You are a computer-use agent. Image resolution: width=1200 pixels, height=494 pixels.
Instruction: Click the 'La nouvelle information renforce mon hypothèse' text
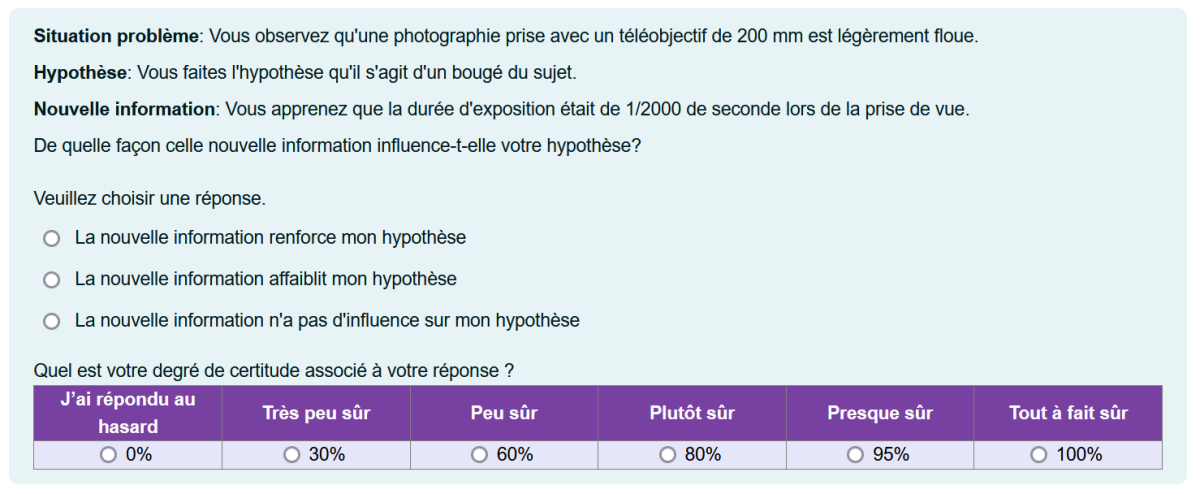[270, 238]
